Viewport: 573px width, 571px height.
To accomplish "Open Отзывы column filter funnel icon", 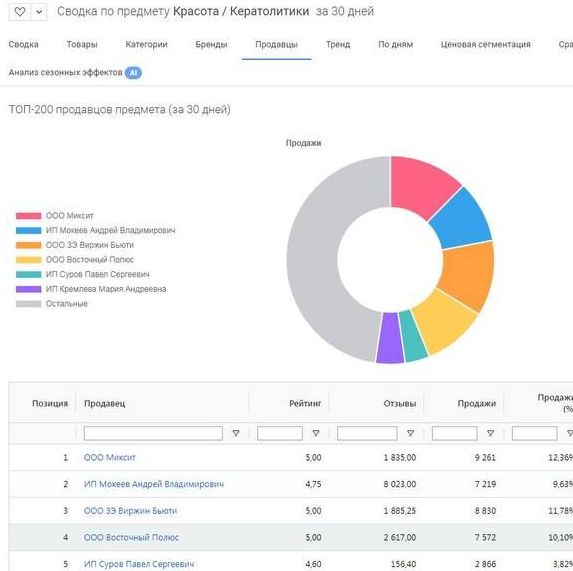I will point(411,433).
